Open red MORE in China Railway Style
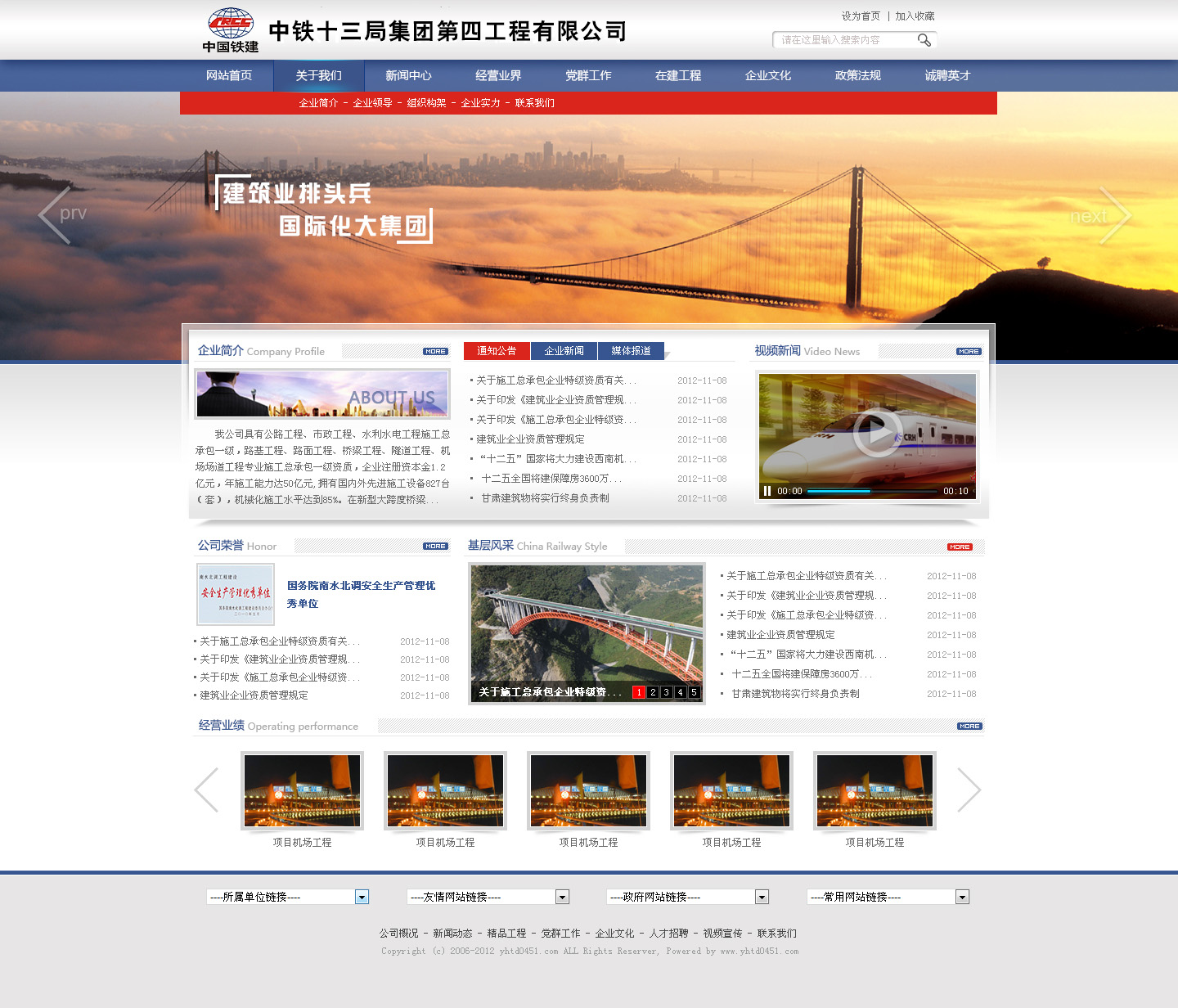 point(960,547)
